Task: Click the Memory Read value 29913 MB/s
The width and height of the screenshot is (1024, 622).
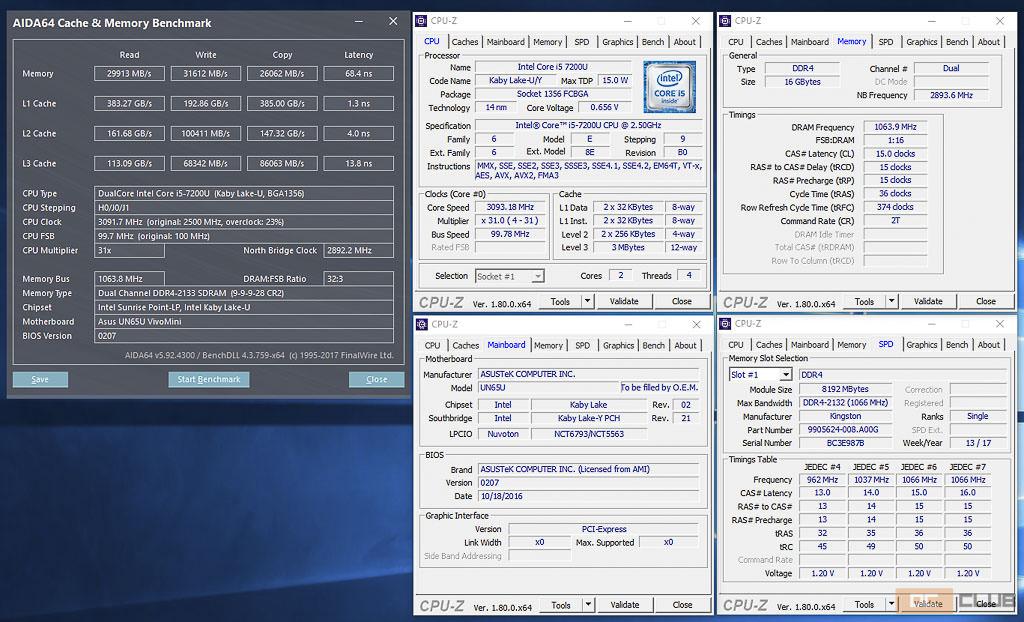Action: 129,74
